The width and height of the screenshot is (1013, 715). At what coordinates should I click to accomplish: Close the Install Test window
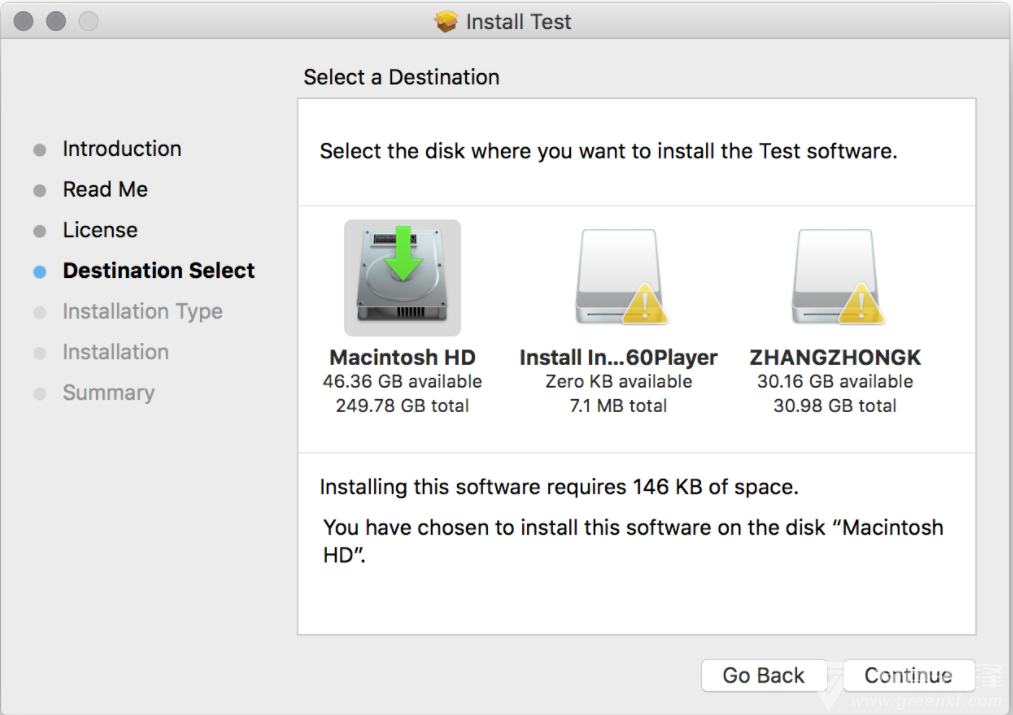click(23, 21)
